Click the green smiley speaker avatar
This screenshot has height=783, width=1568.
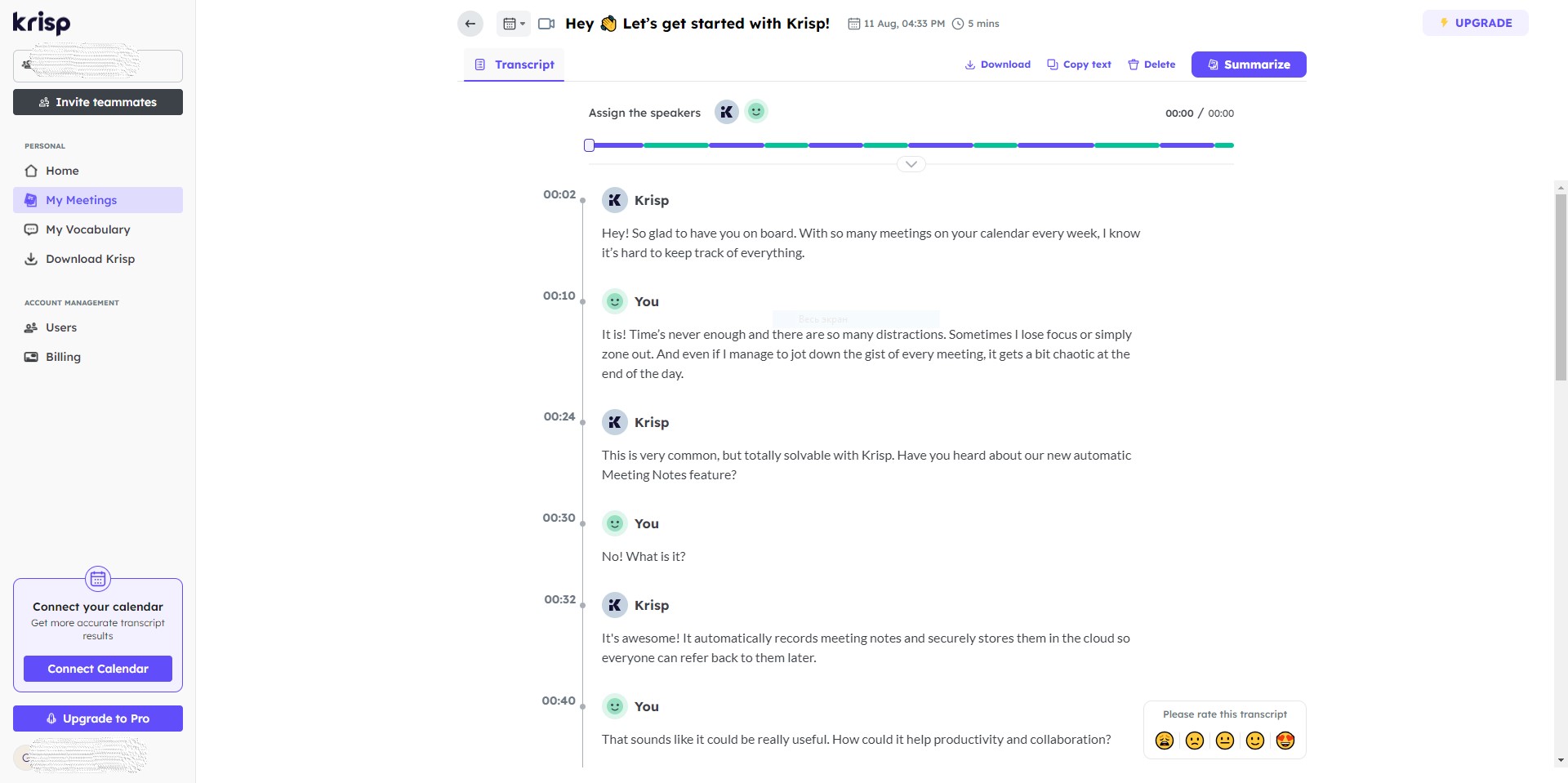[x=756, y=111]
